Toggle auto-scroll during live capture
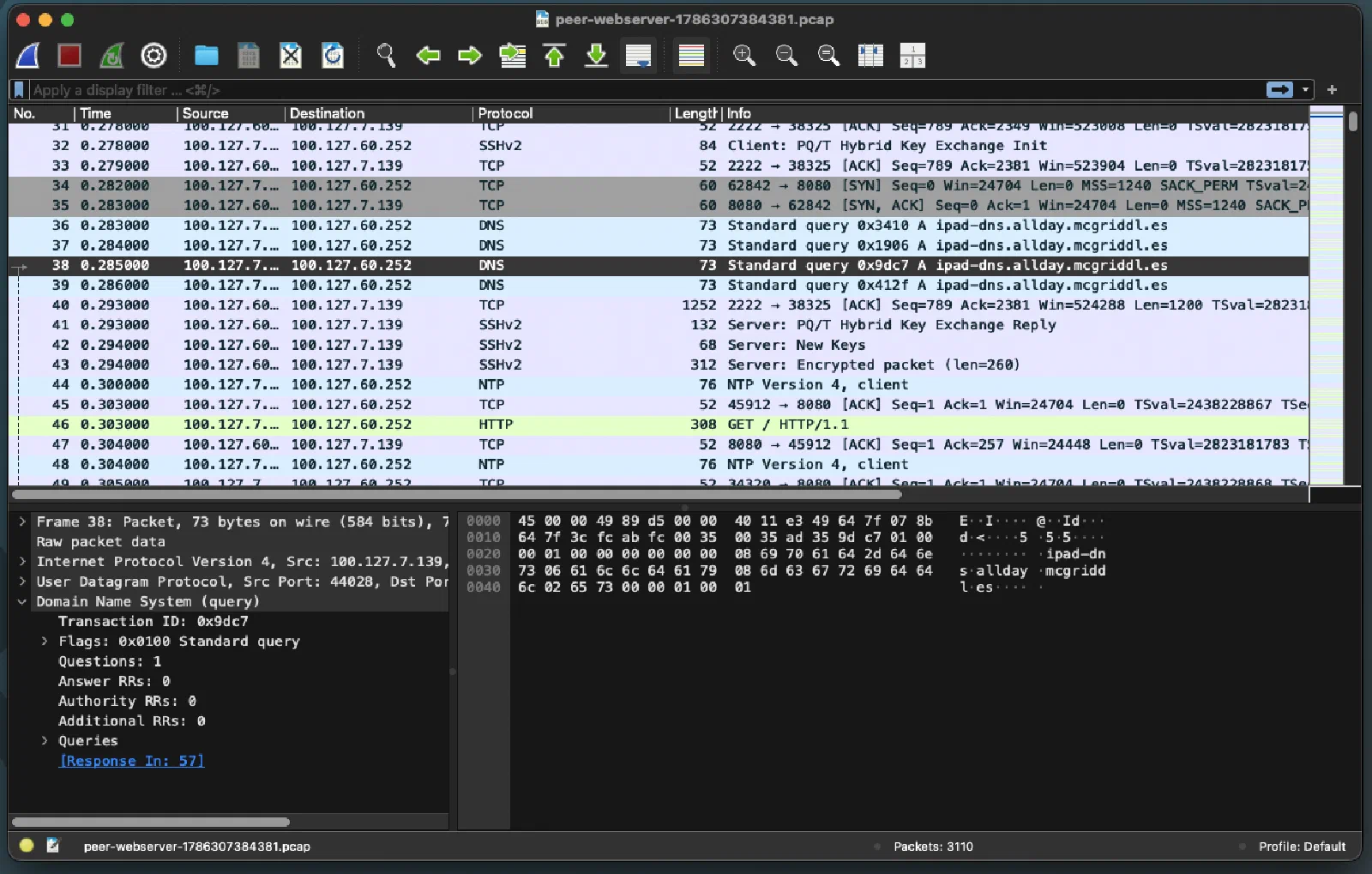 (638, 56)
